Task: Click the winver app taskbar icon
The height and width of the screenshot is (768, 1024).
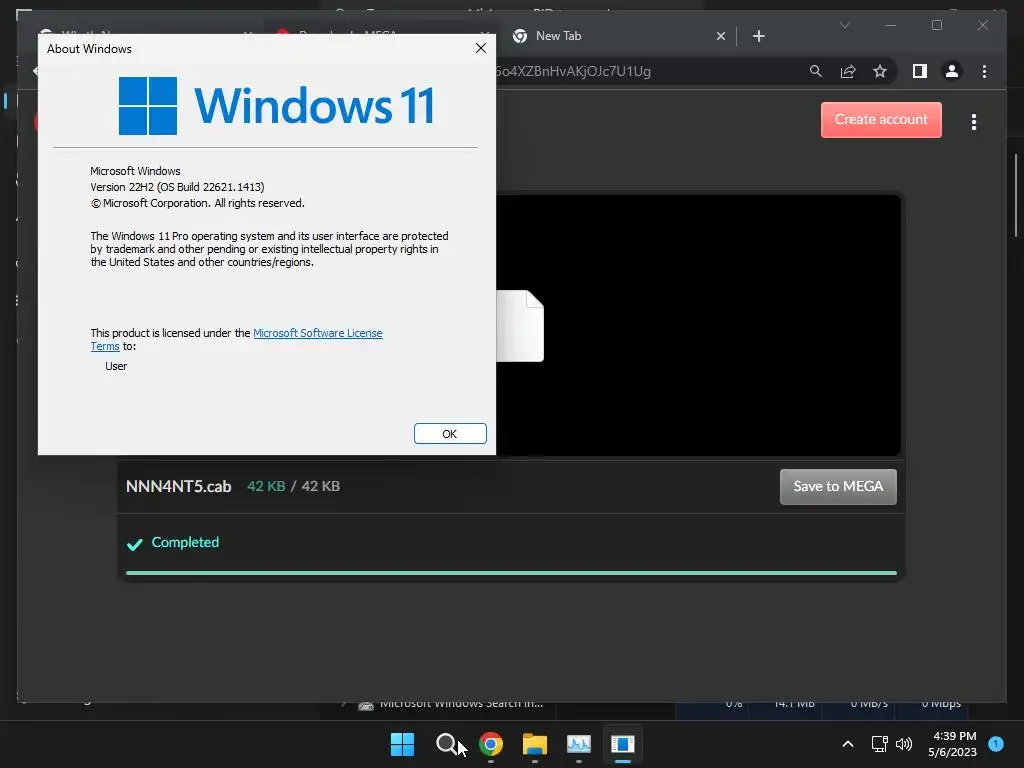Action: point(622,744)
